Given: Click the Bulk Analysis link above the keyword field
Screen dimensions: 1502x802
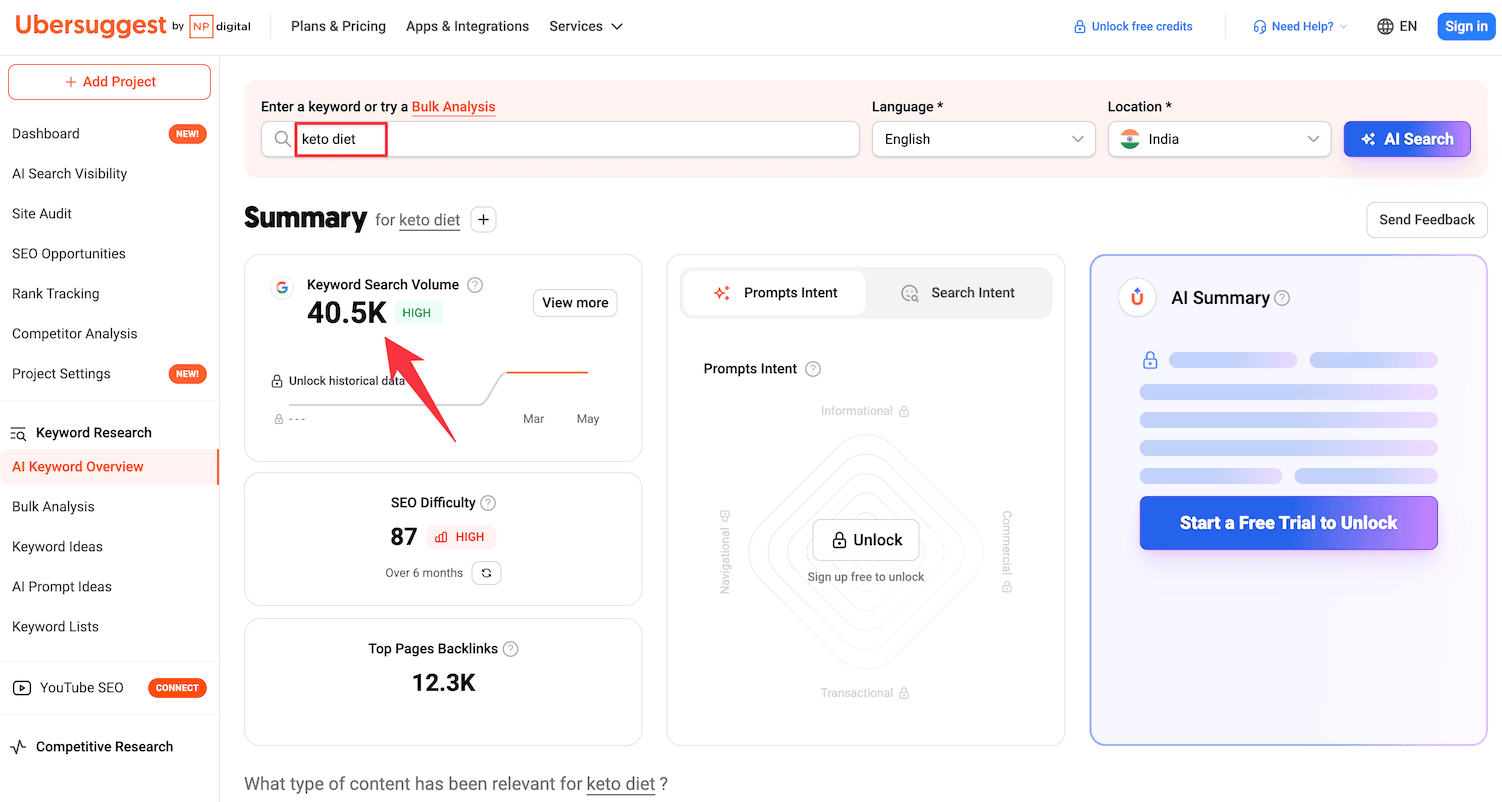Looking at the screenshot, I should point(453,107).
